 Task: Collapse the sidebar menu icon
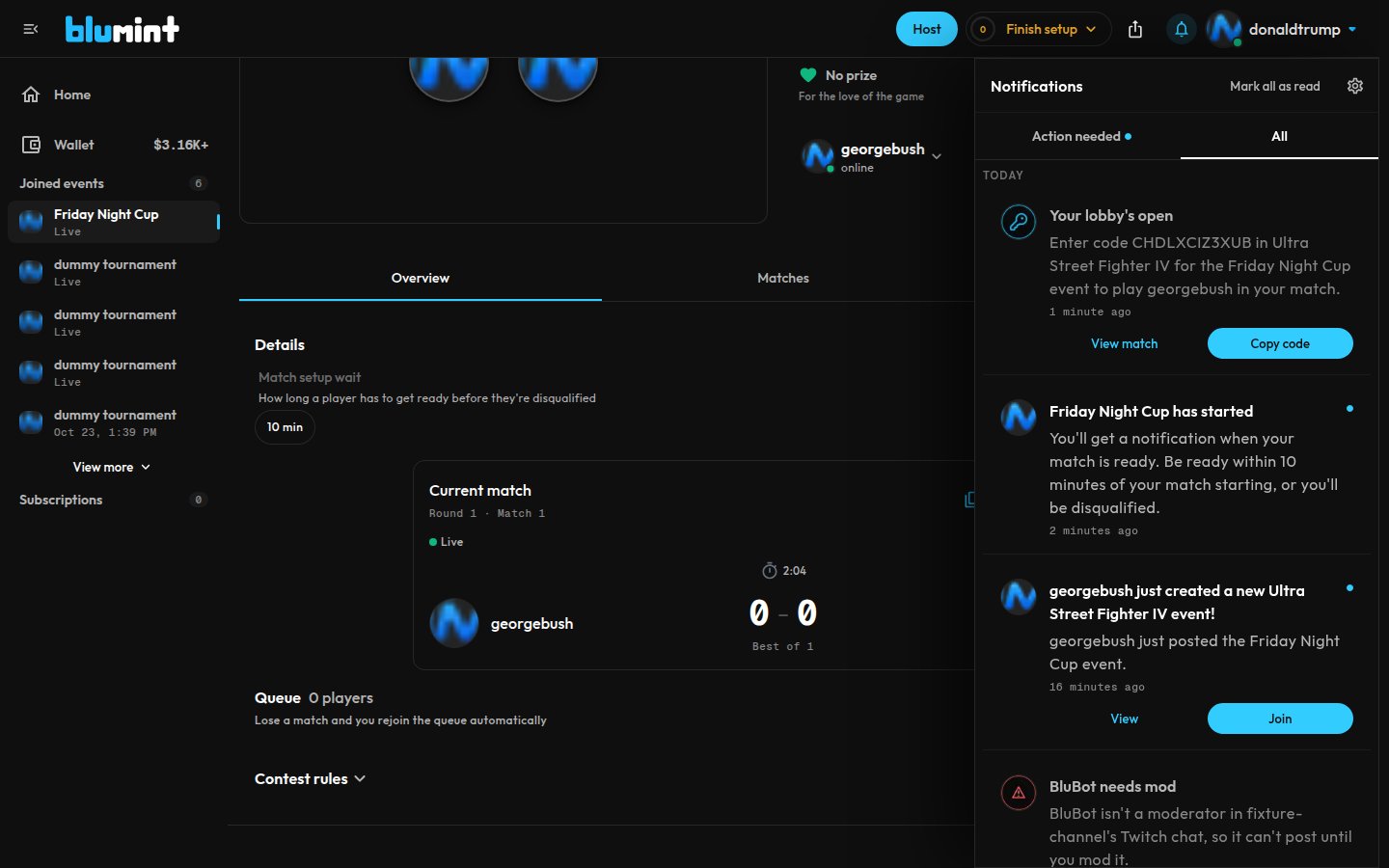[31, 29]
